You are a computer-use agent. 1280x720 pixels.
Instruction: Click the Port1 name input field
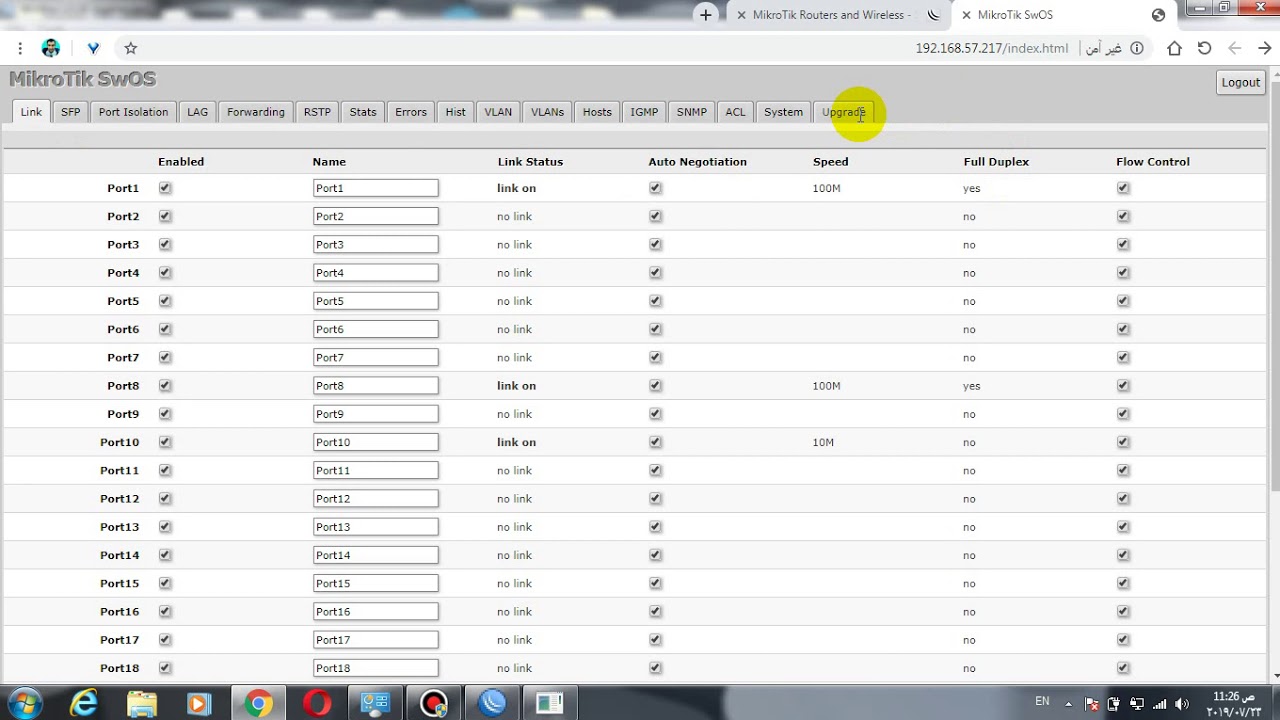pyautogui.click(x=375, y=188)
